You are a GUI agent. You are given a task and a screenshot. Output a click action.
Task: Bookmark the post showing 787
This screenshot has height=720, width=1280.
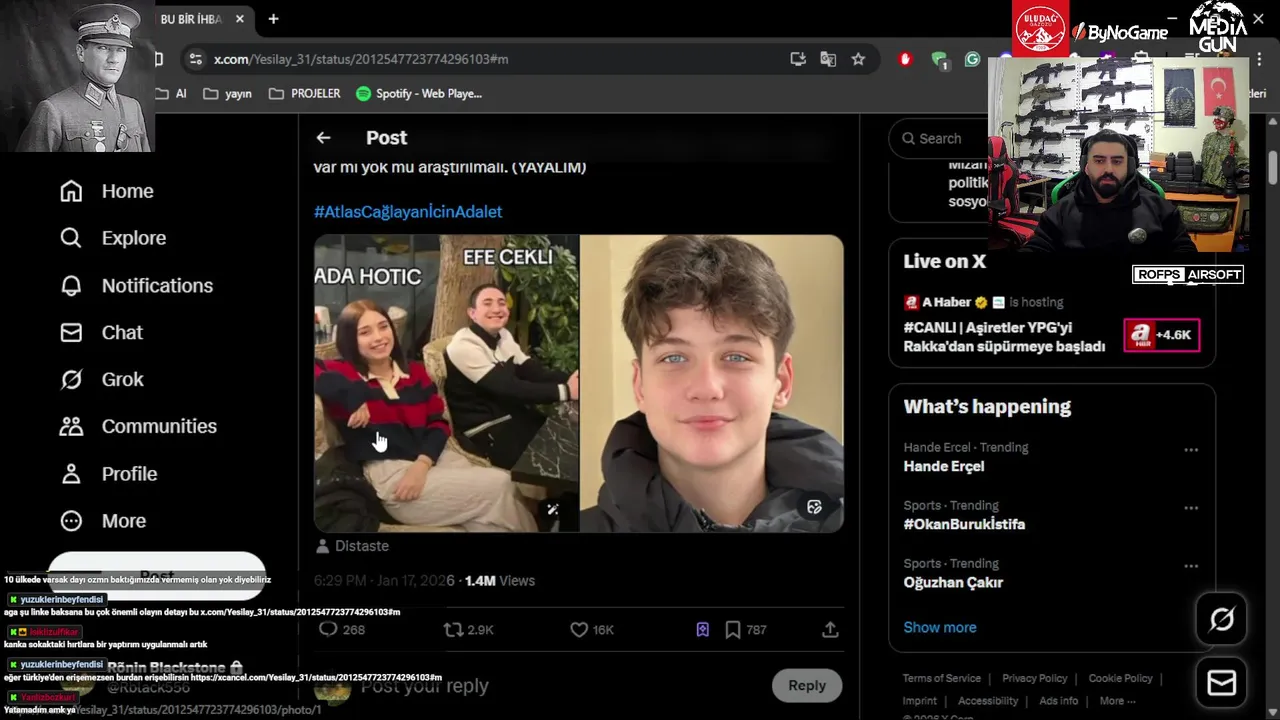(745, 629)
